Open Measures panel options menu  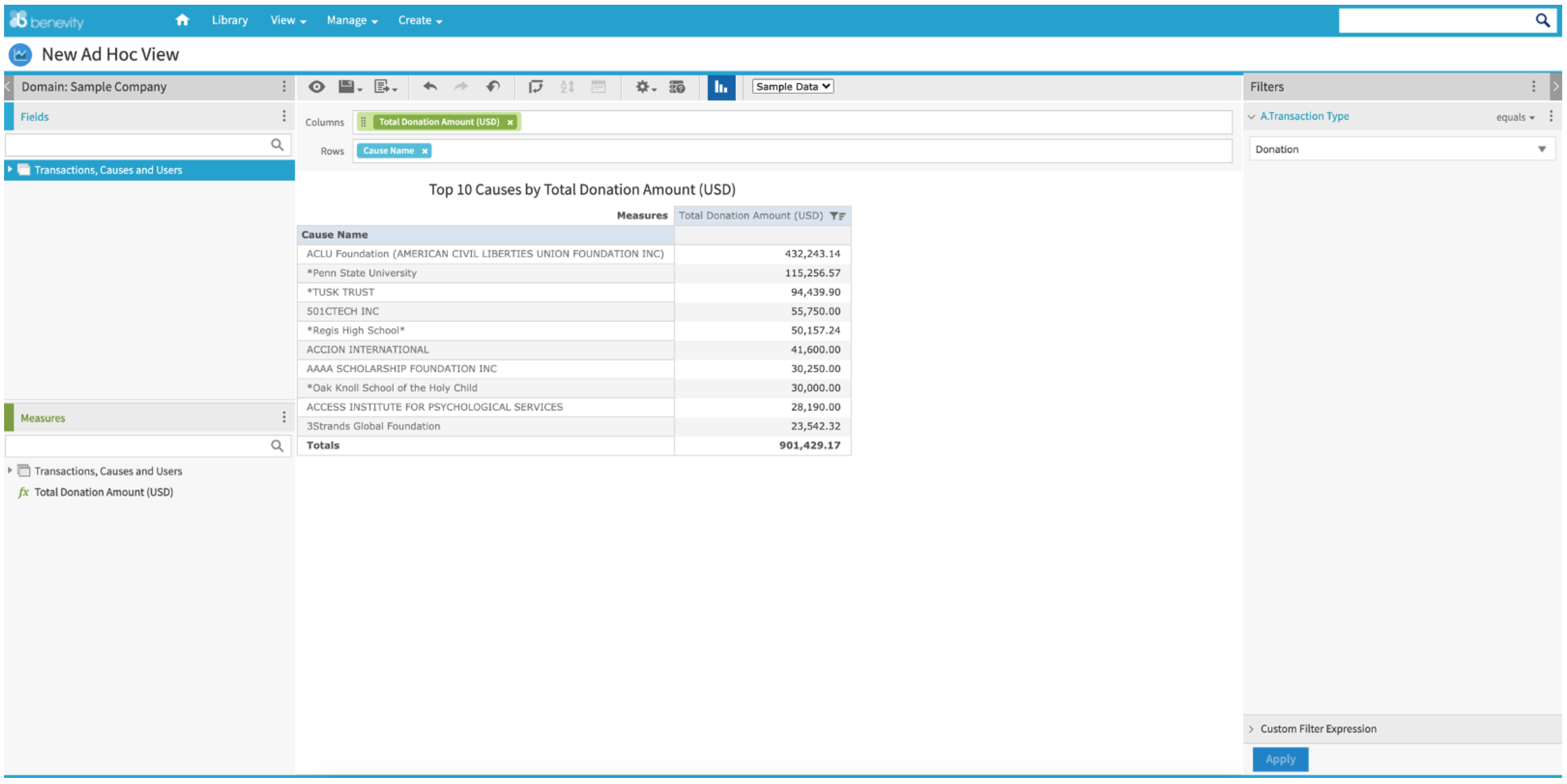[x=284, y=417]
